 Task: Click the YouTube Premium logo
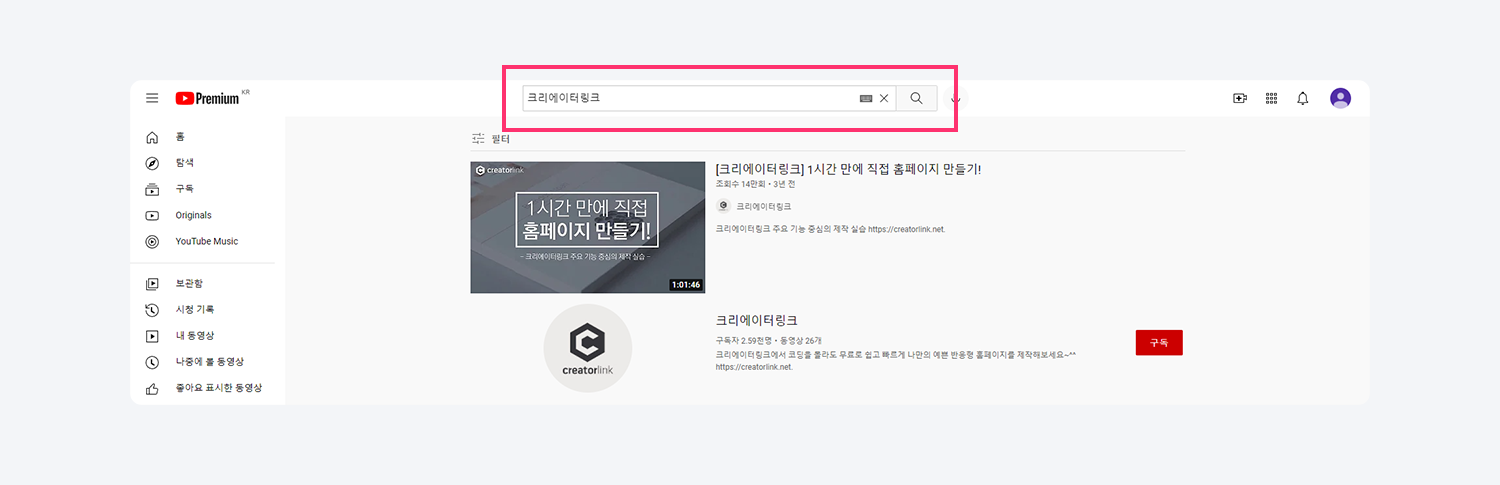[208, 98]
